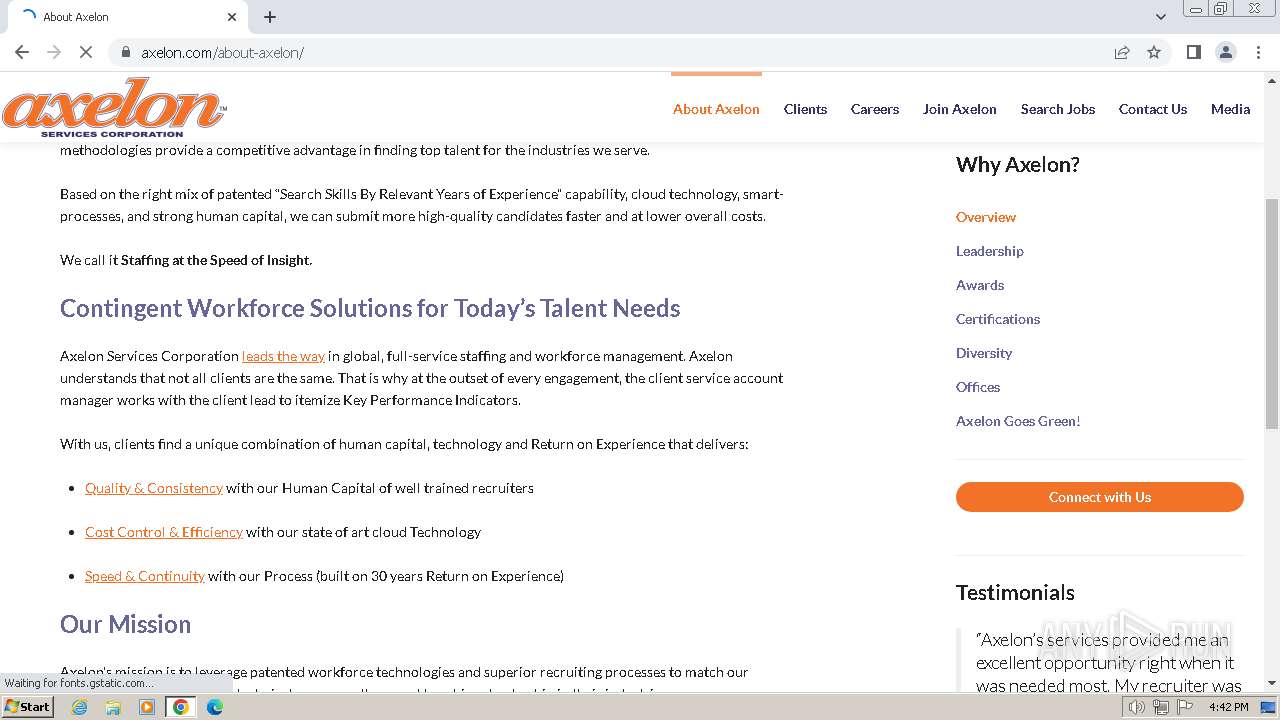This screenshot has width=1280, height=720.
Task: Open the Cost Control & Efficiency link
Action: click(x=164, y=532)
